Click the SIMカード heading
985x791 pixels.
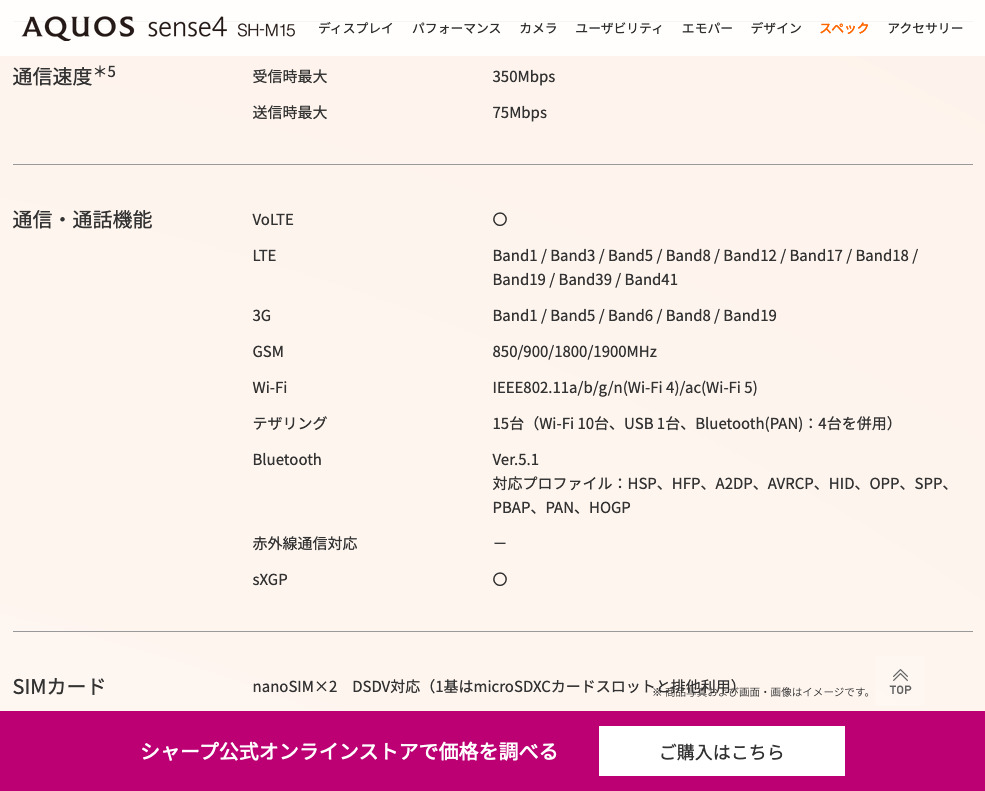[58, 686]
